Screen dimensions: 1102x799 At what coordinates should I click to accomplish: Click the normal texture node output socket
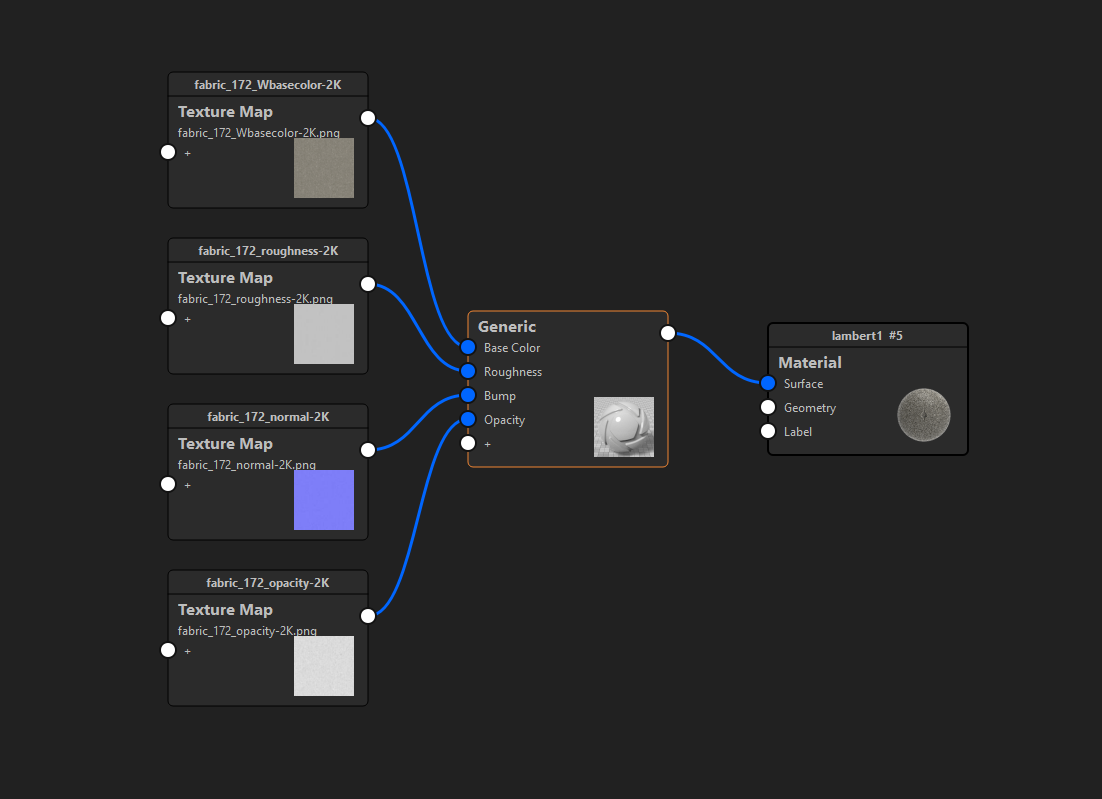pos(368,450)
